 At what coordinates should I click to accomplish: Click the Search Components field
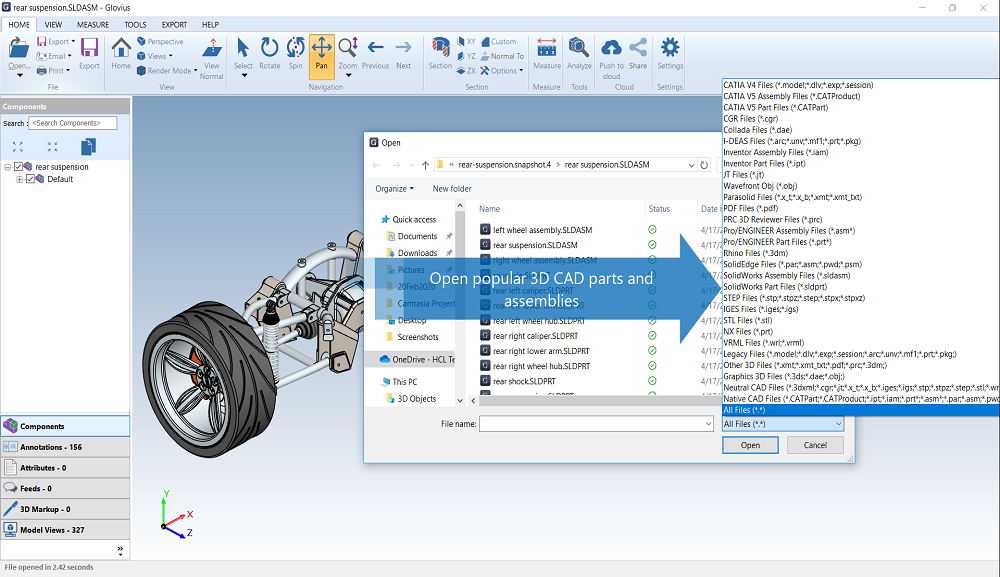pos(73,123)
